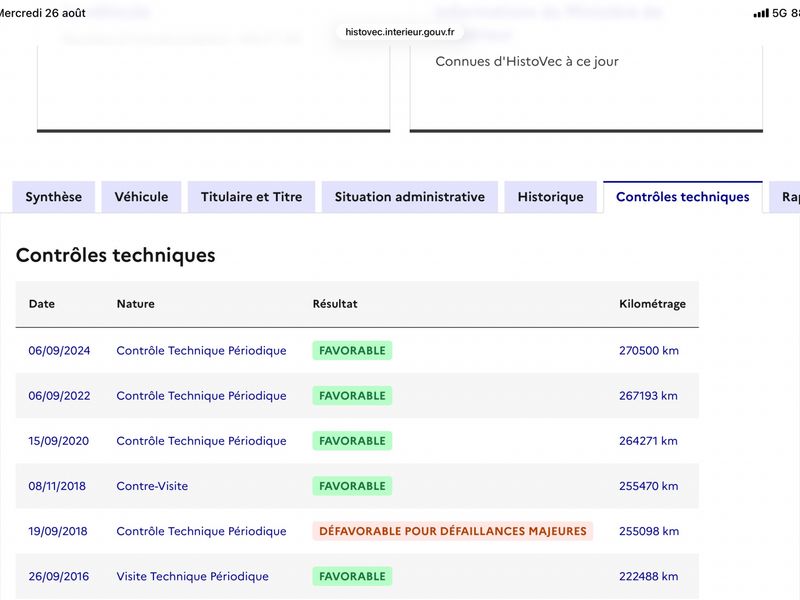Click the Résultat column header
The width and height of the screenshot is (800, 600).
[335, 304]
